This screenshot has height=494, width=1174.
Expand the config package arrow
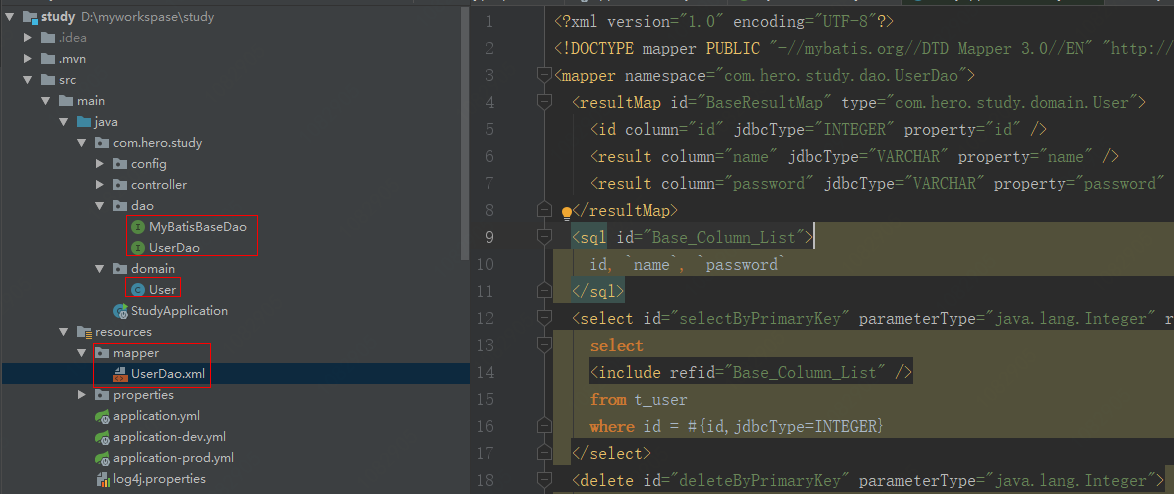100,163
